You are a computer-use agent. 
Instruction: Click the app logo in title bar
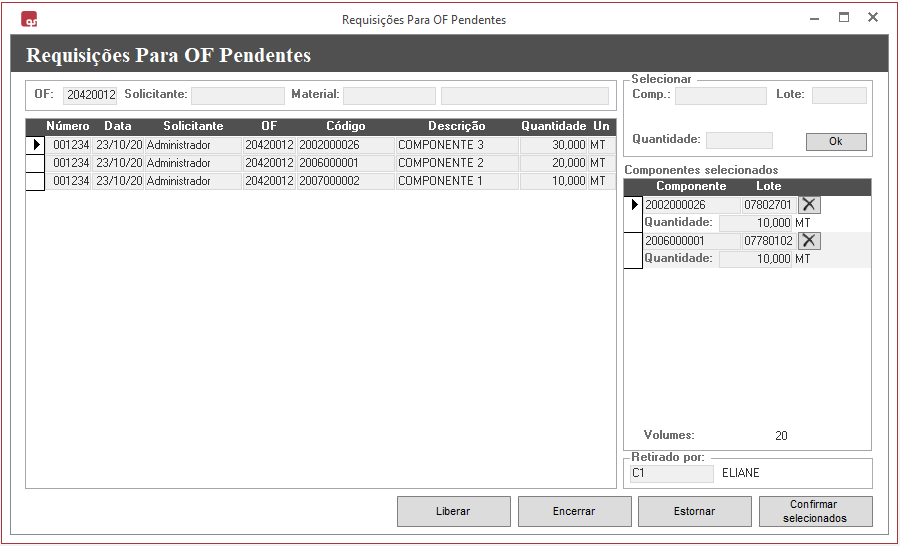click(x=29, y=19)
